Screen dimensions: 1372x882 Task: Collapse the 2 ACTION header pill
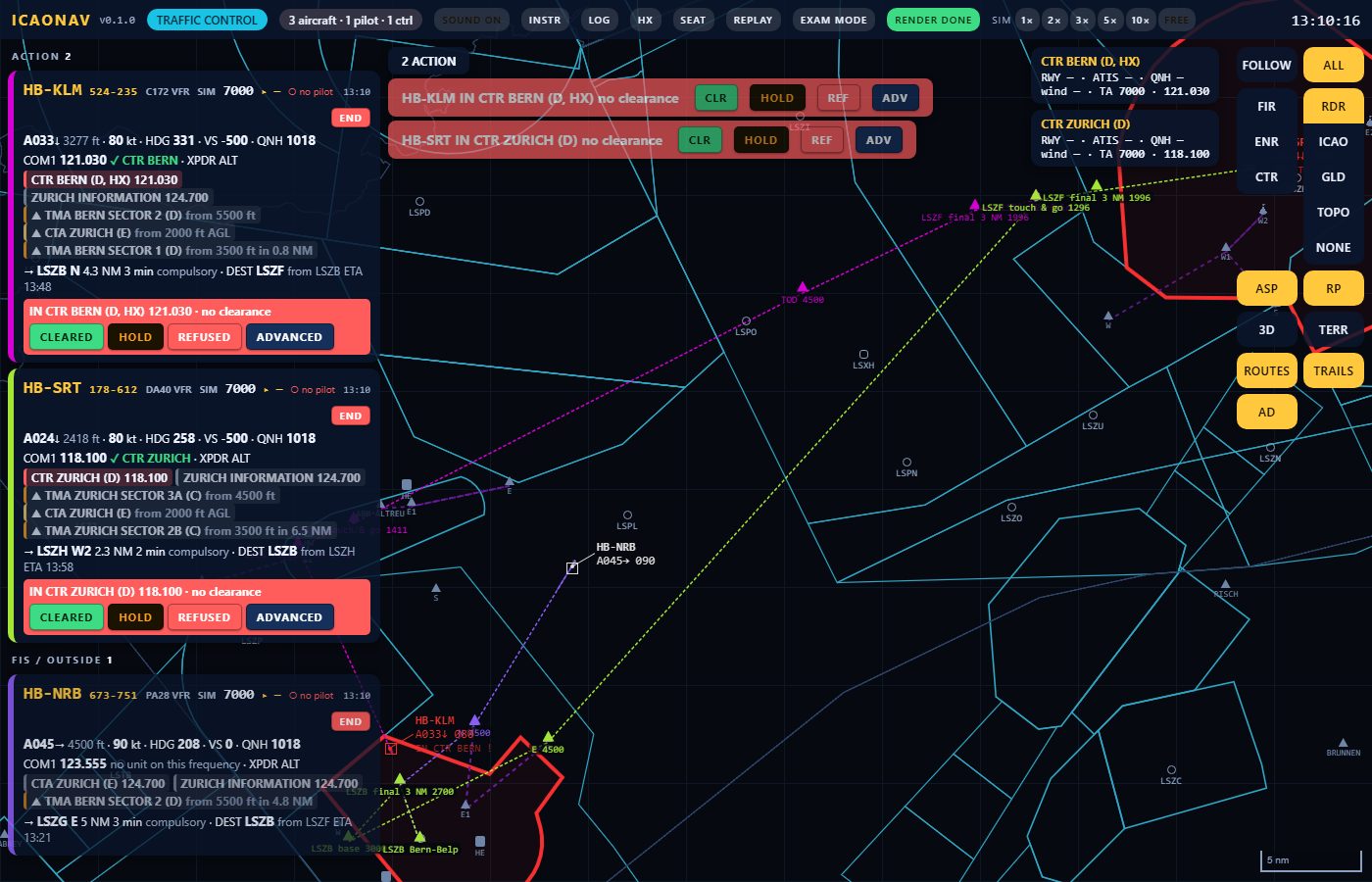click(x=428, y=61)
